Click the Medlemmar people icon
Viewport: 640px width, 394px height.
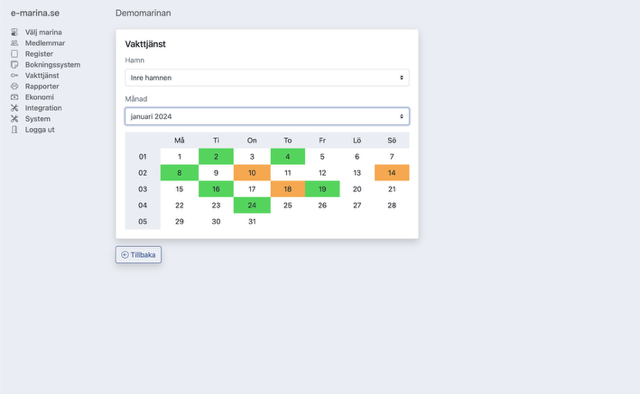[x=15, y=43]
